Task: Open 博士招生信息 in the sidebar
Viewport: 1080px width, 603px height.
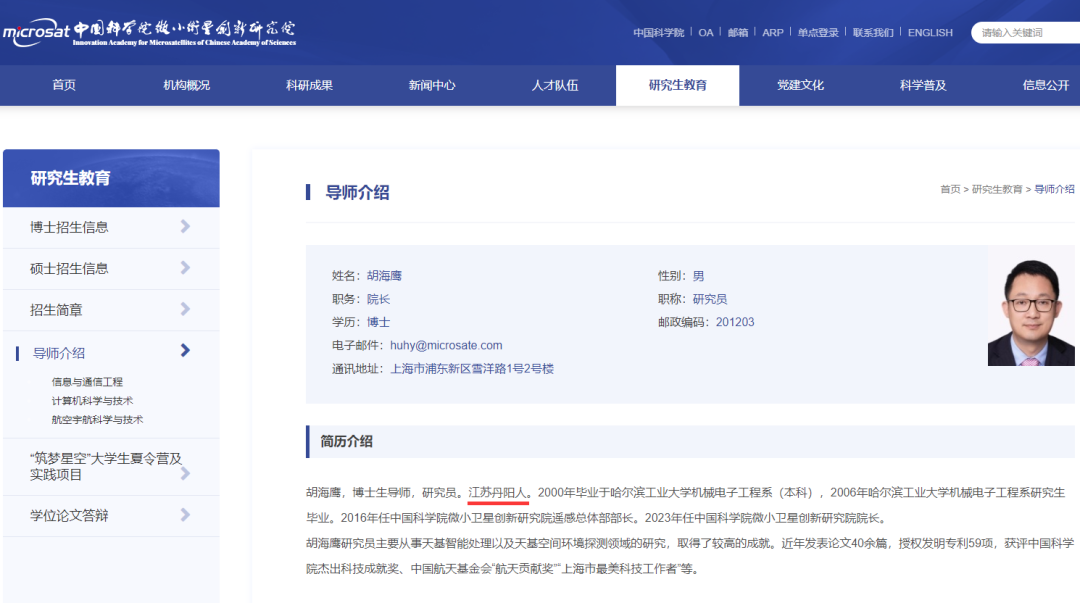Action: tap(69, 227)
